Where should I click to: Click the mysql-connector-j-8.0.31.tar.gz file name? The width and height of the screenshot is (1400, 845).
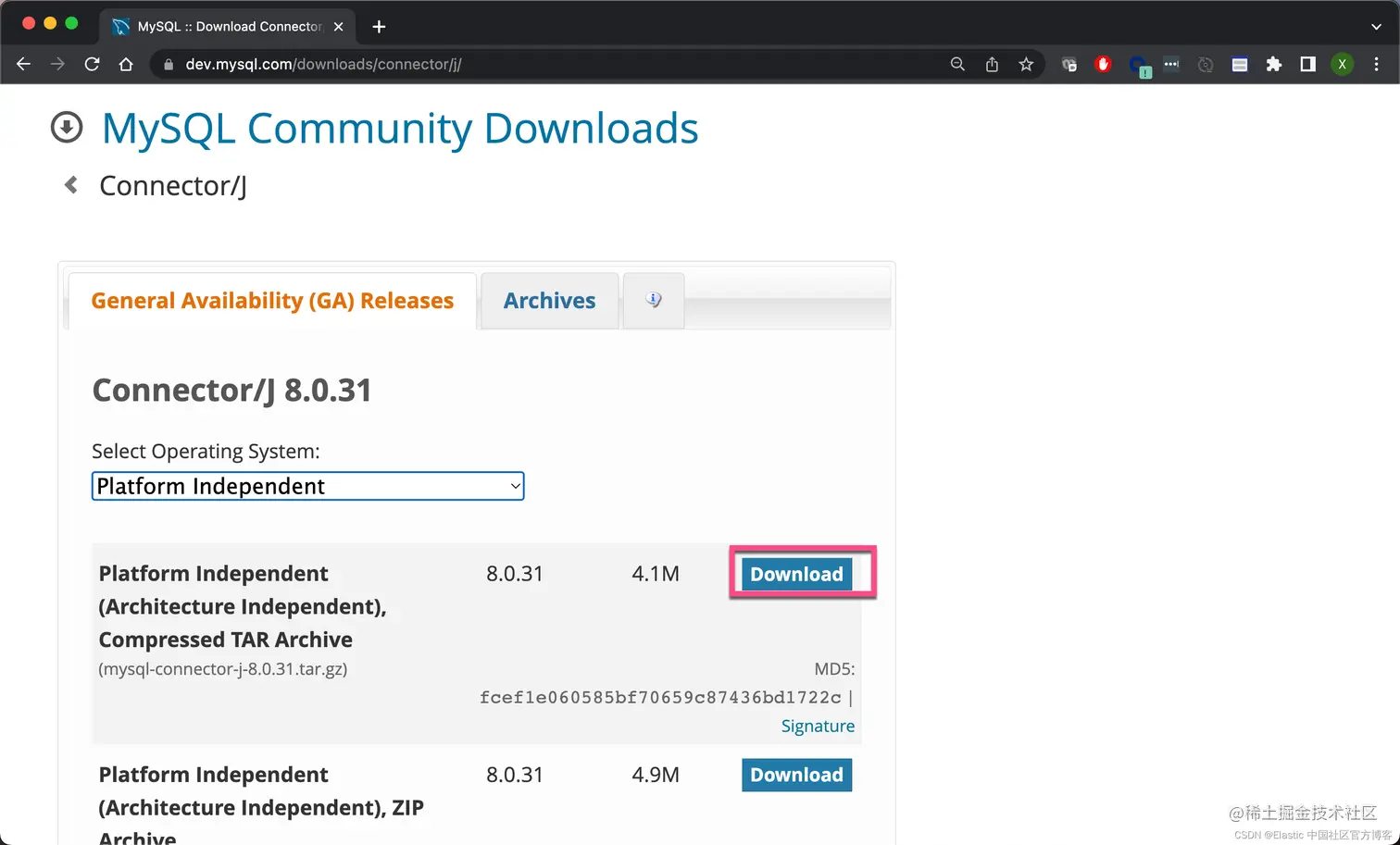[223, 668]
